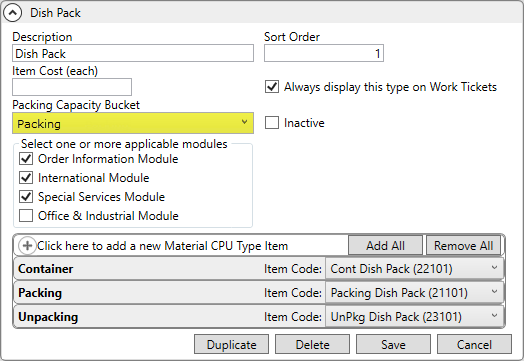Uncheck Order Information Module

click(26, 159)
